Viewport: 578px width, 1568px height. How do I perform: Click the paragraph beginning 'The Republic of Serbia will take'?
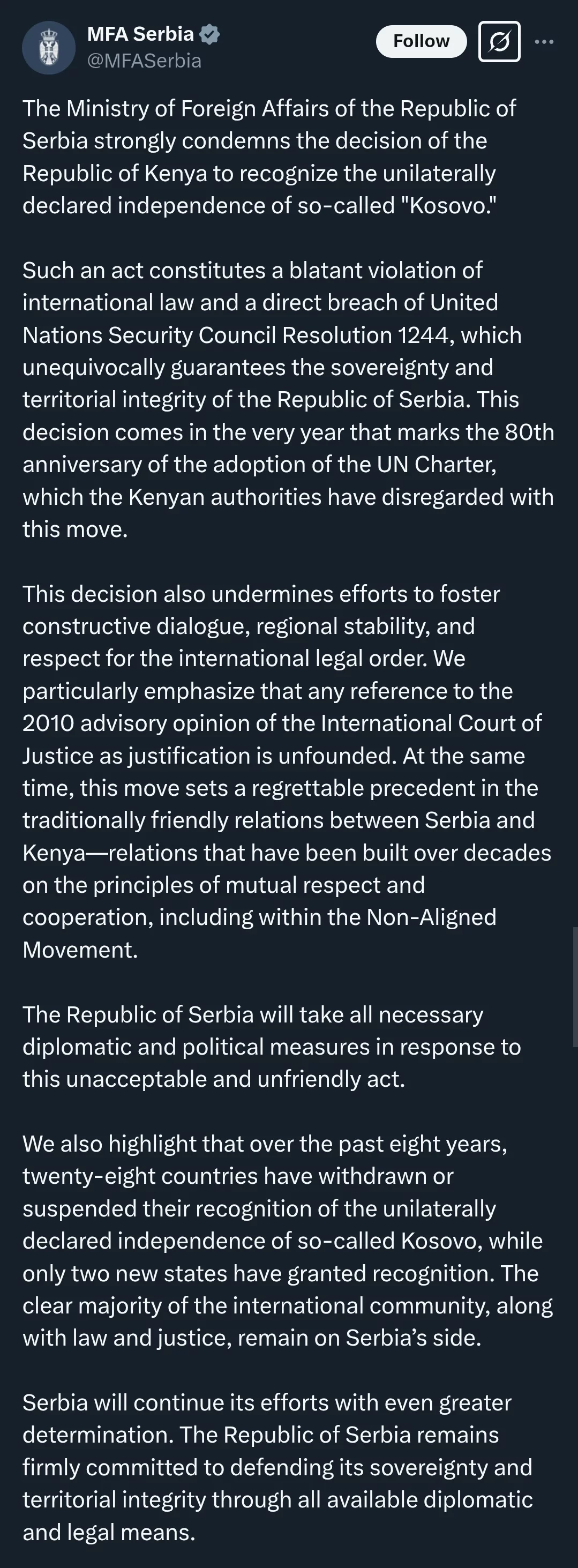(272, 1047)
